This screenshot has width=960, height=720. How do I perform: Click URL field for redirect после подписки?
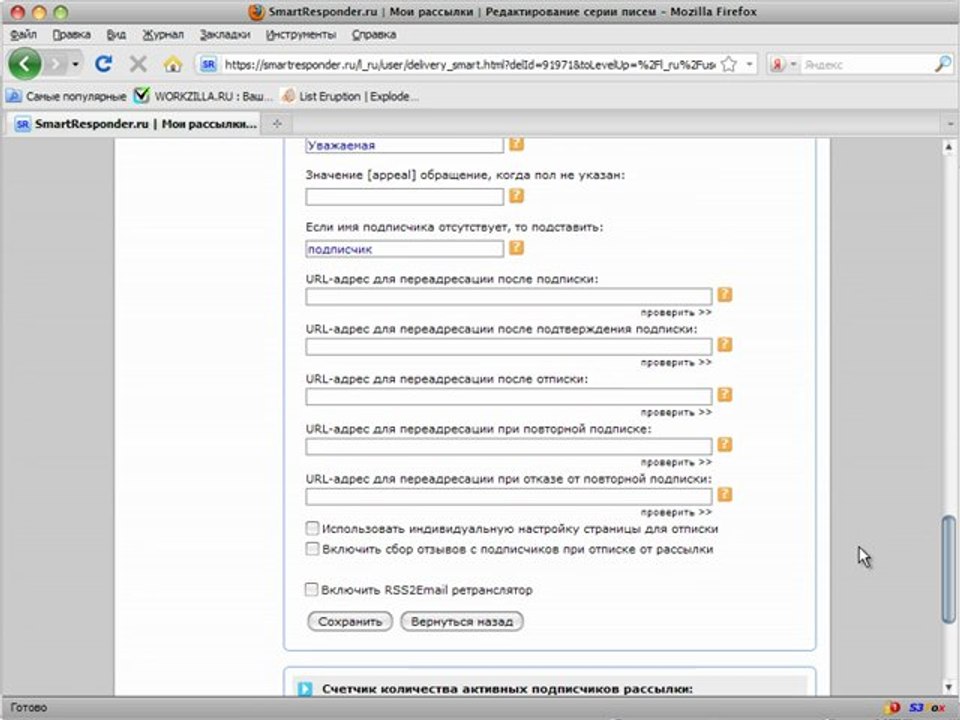click(509, 296)
